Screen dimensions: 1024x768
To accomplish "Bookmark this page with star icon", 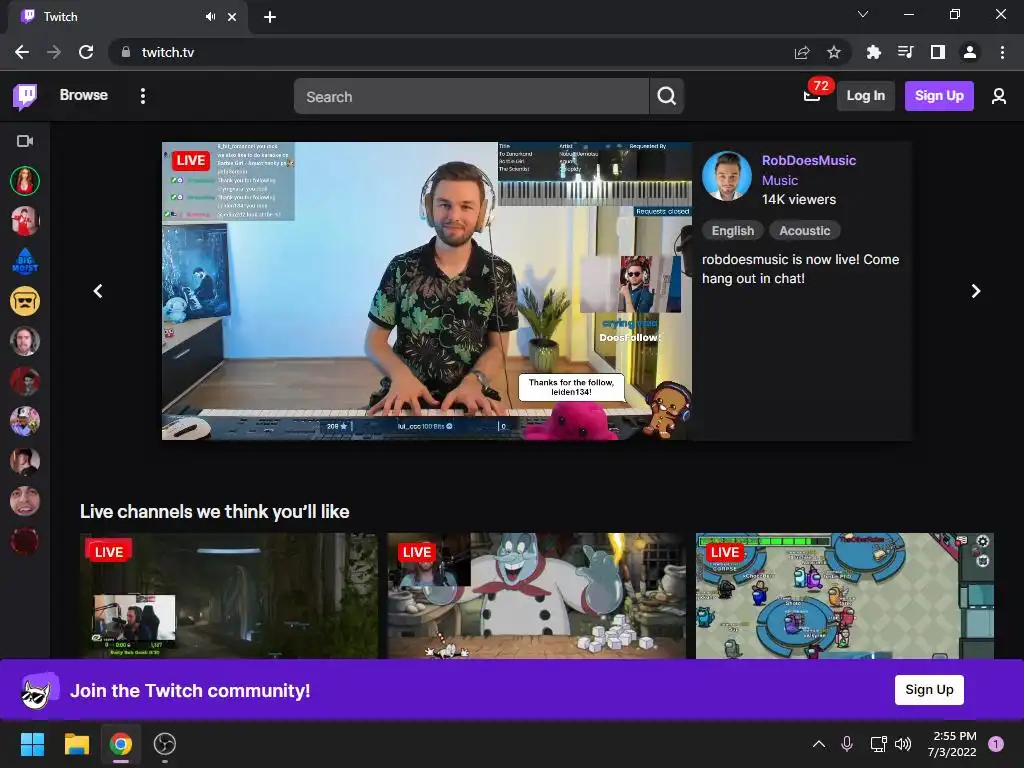I will 834,52.
